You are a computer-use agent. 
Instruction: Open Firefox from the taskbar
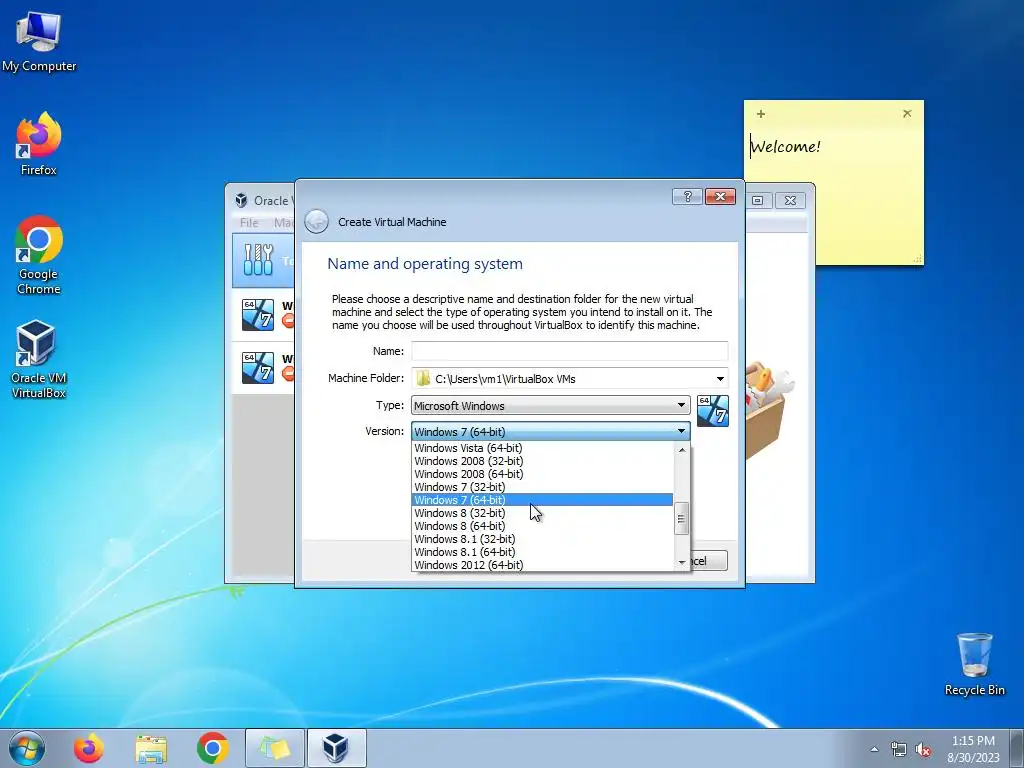[x=88, y=748]
